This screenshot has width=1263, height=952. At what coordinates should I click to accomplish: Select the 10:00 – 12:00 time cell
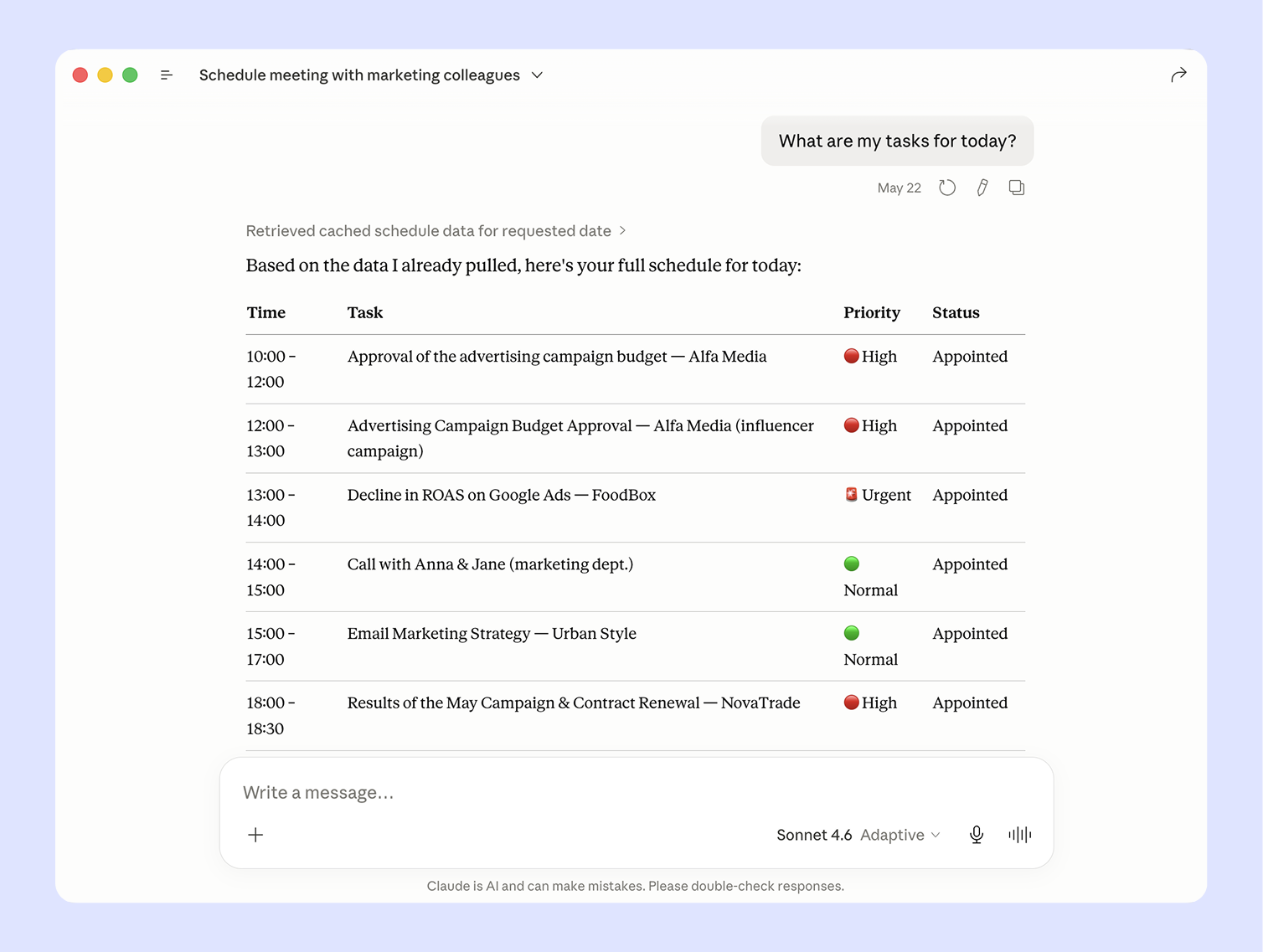271,369
